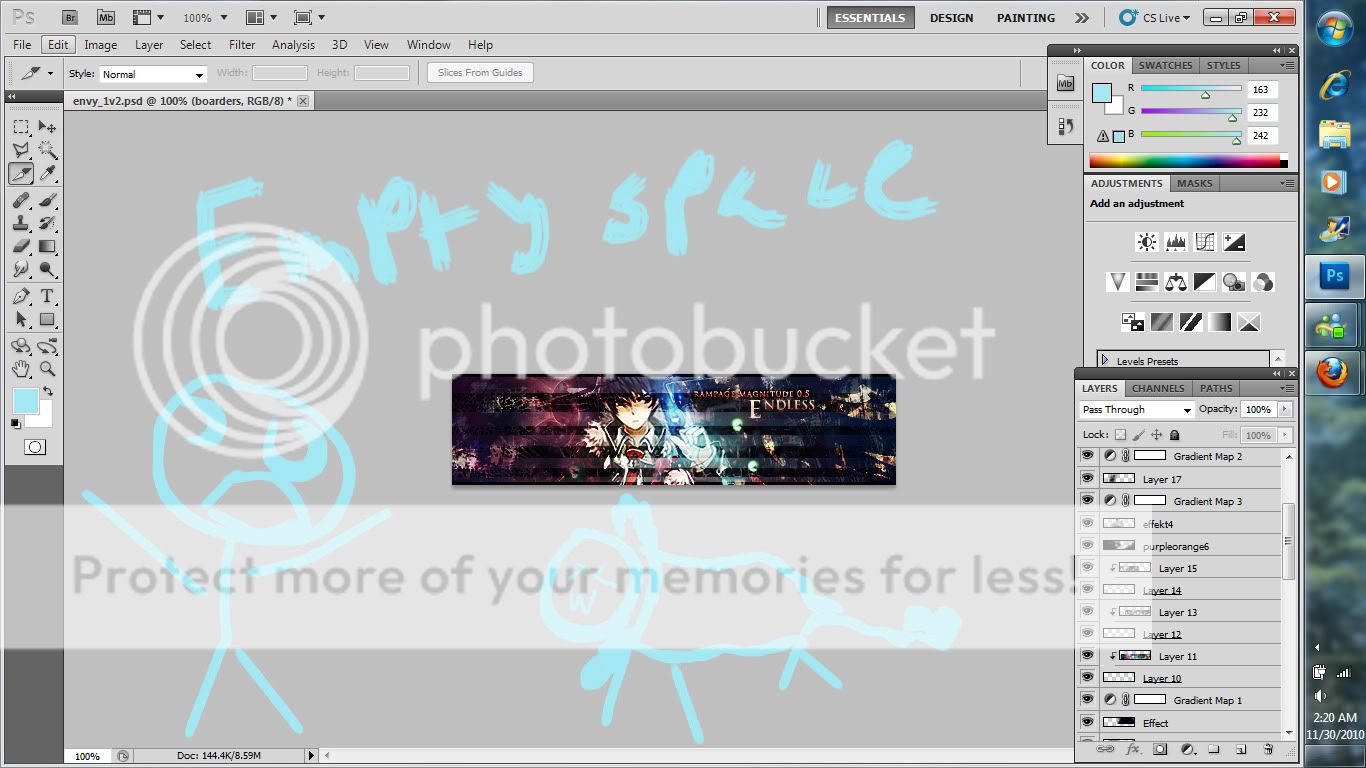Switch to the Design workspace
This screenshot has width=1366, height=768.
tap(951, 18)
